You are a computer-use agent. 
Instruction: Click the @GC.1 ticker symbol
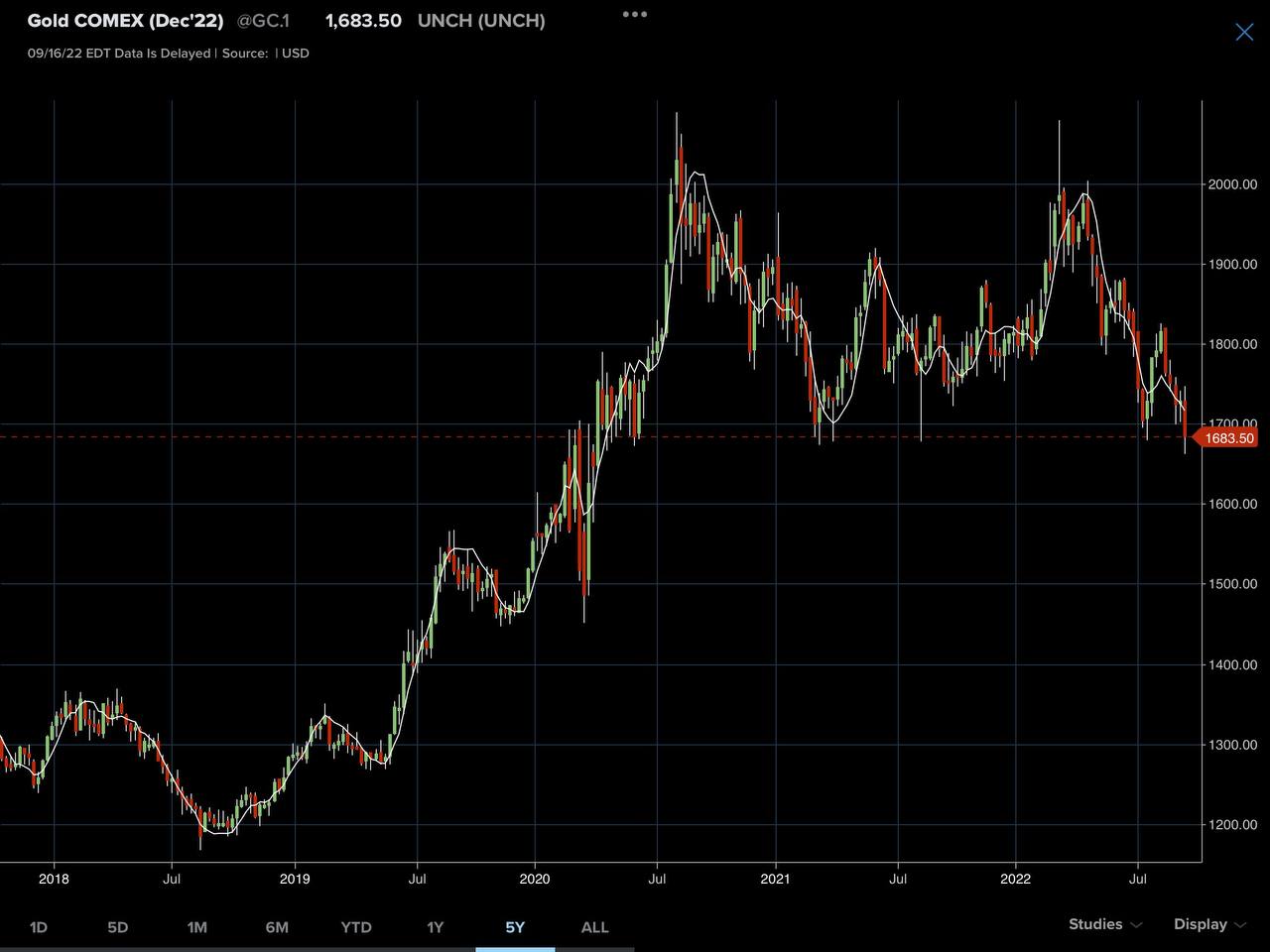263,21
